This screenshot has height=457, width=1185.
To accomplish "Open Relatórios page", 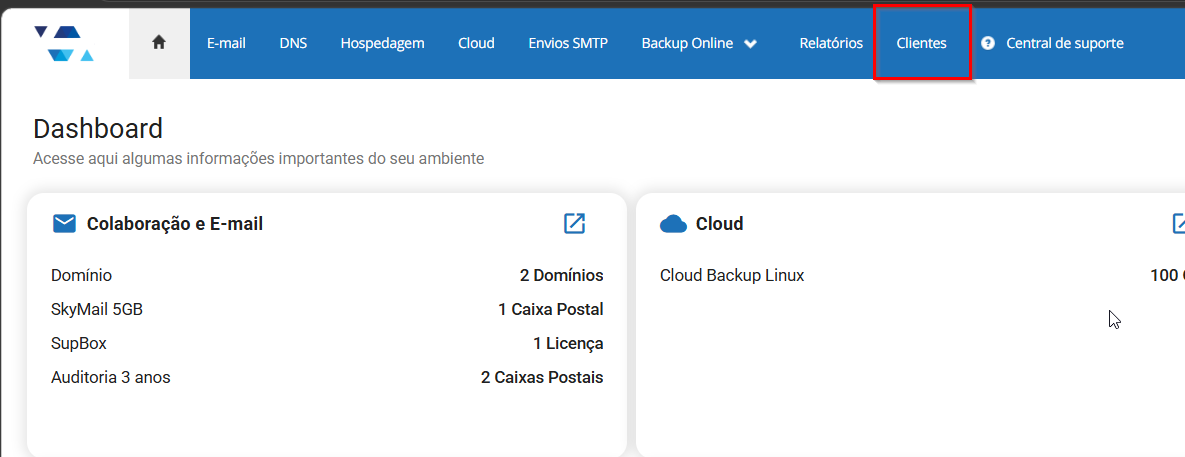I will tap(831, 43).
